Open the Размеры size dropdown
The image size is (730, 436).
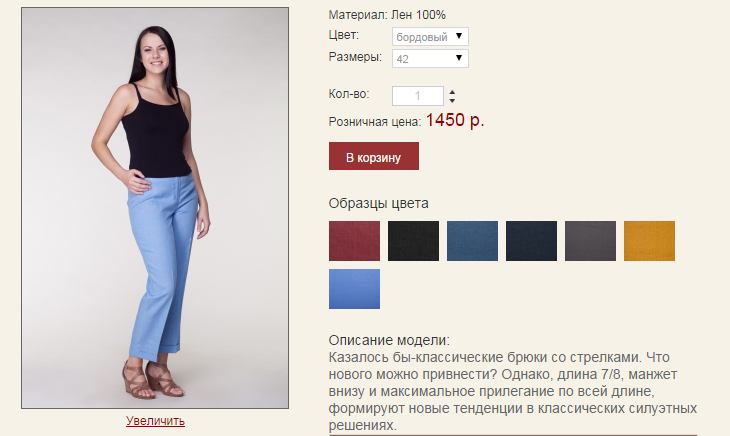(430, 58)
